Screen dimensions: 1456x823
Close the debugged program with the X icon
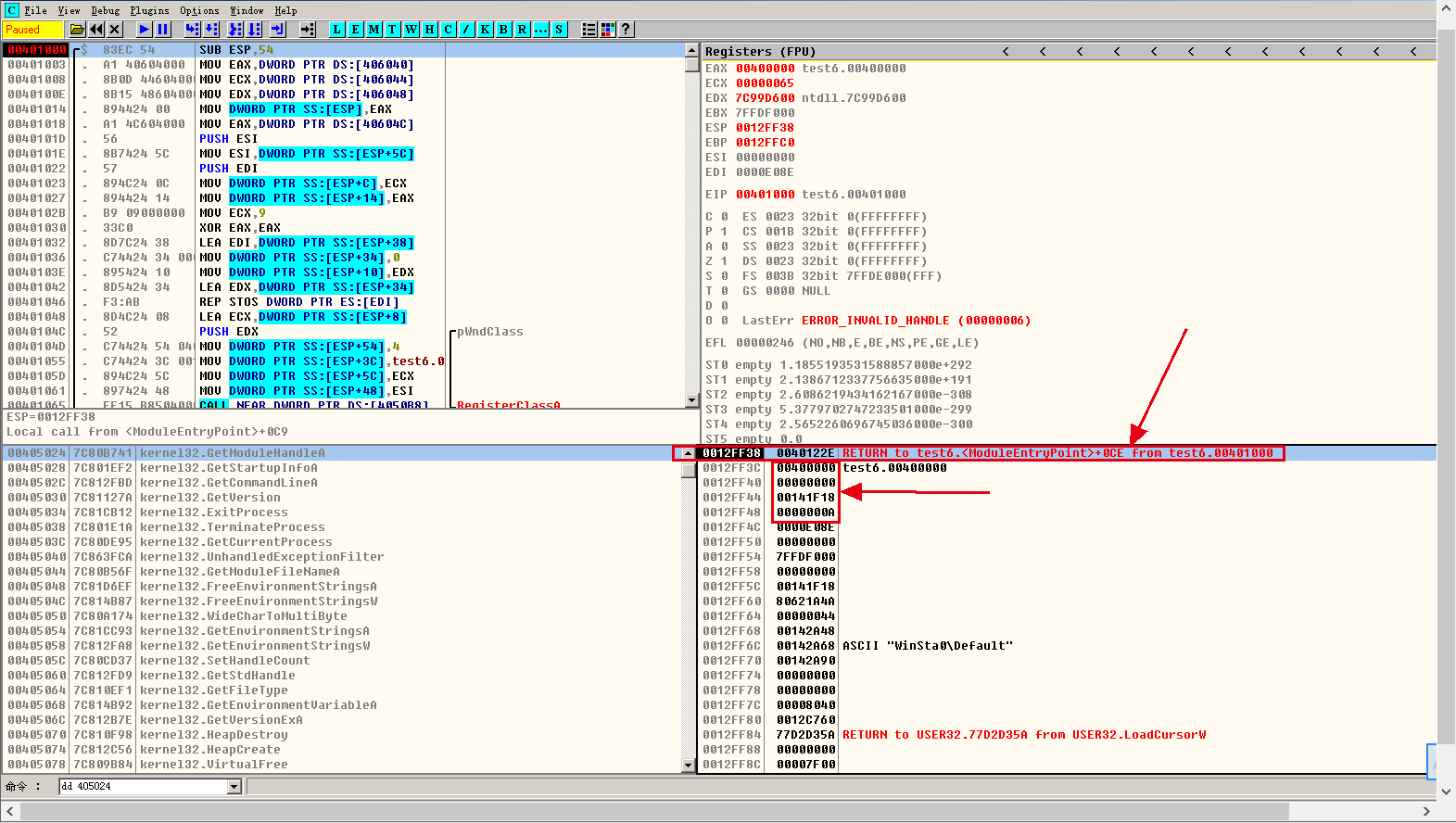[115, 30]
